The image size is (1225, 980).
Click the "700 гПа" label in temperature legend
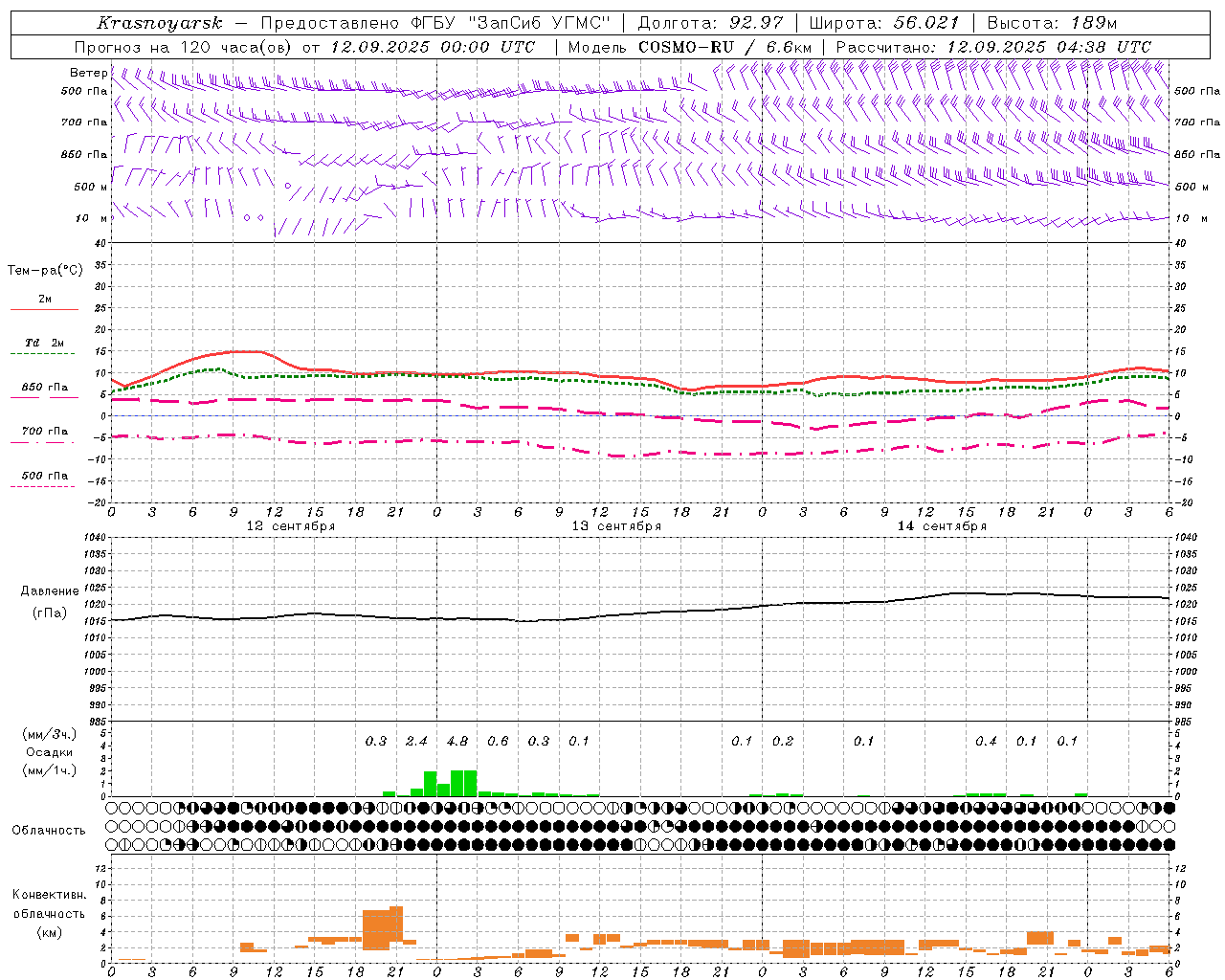coord(45,432)
